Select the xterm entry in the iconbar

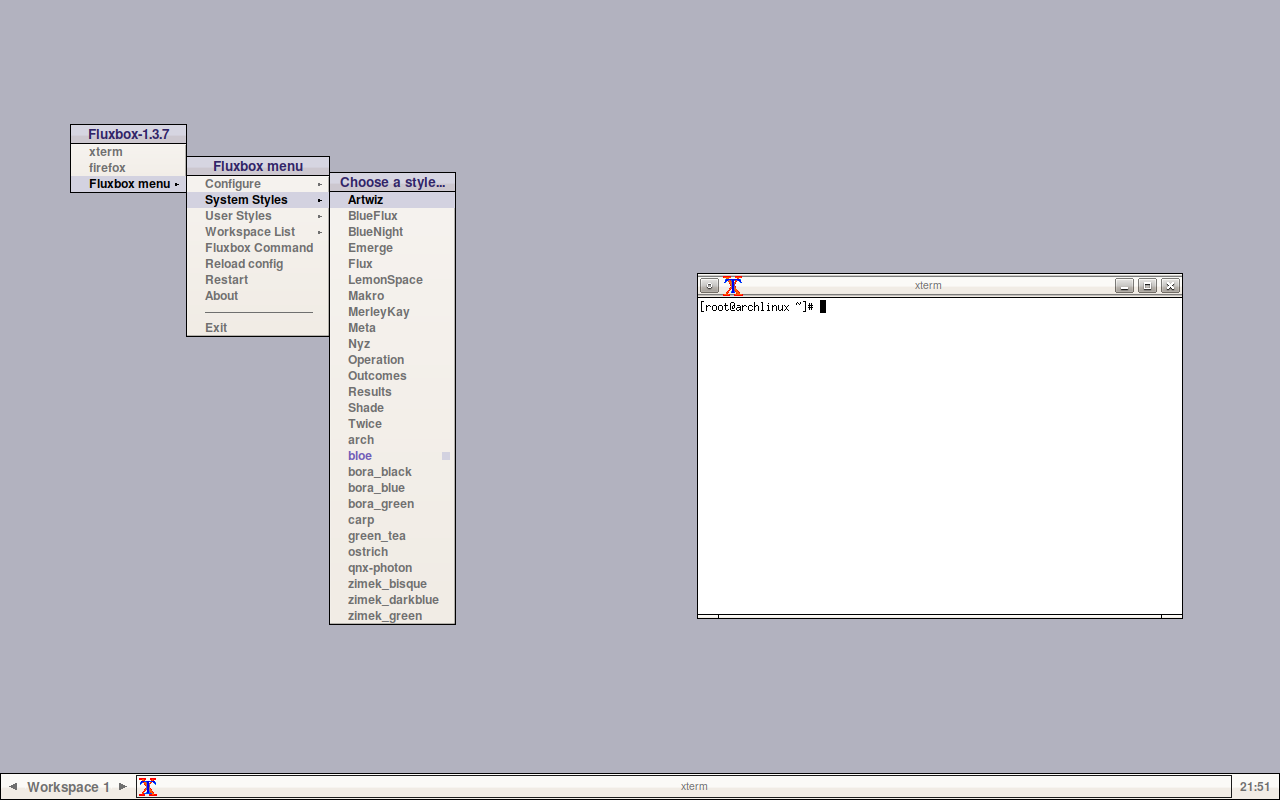[x=683, y=786]
